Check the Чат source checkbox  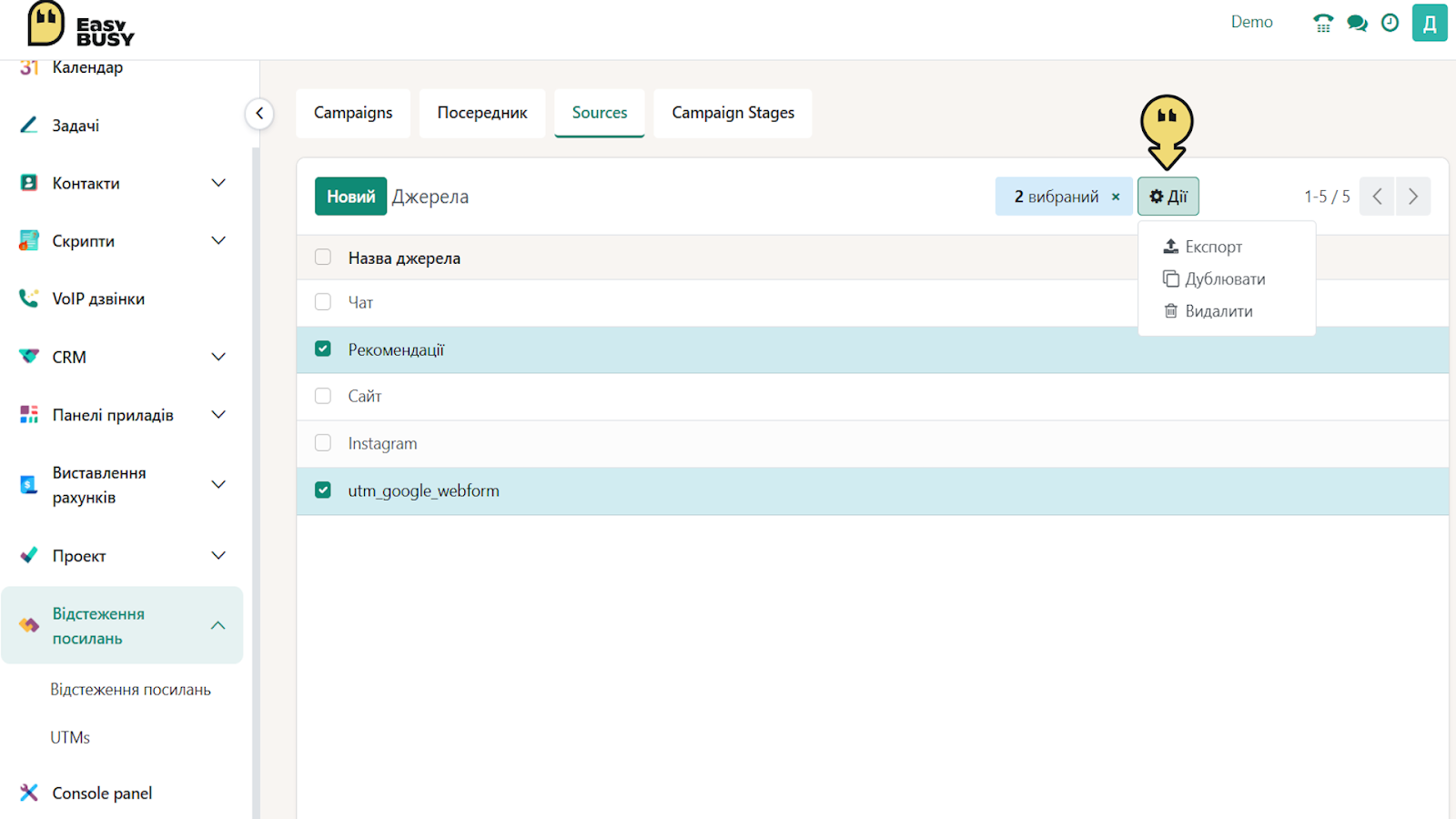323,301
